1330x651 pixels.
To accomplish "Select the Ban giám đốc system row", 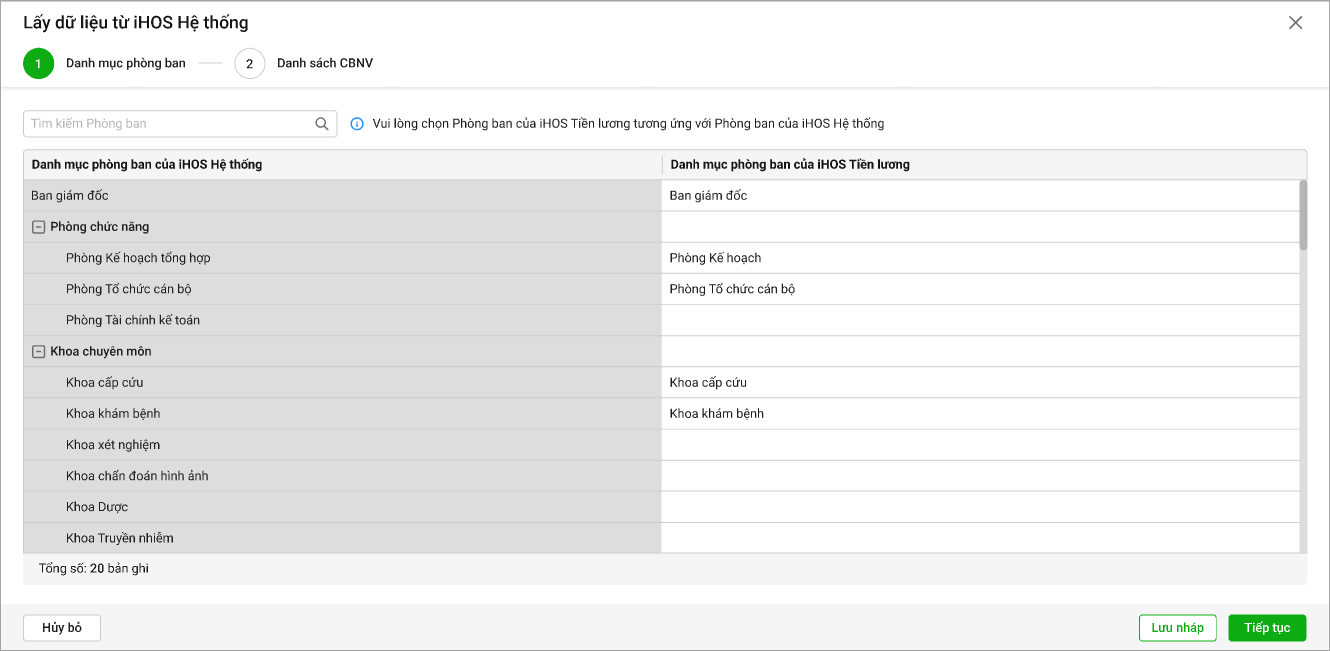I will 342,196.
